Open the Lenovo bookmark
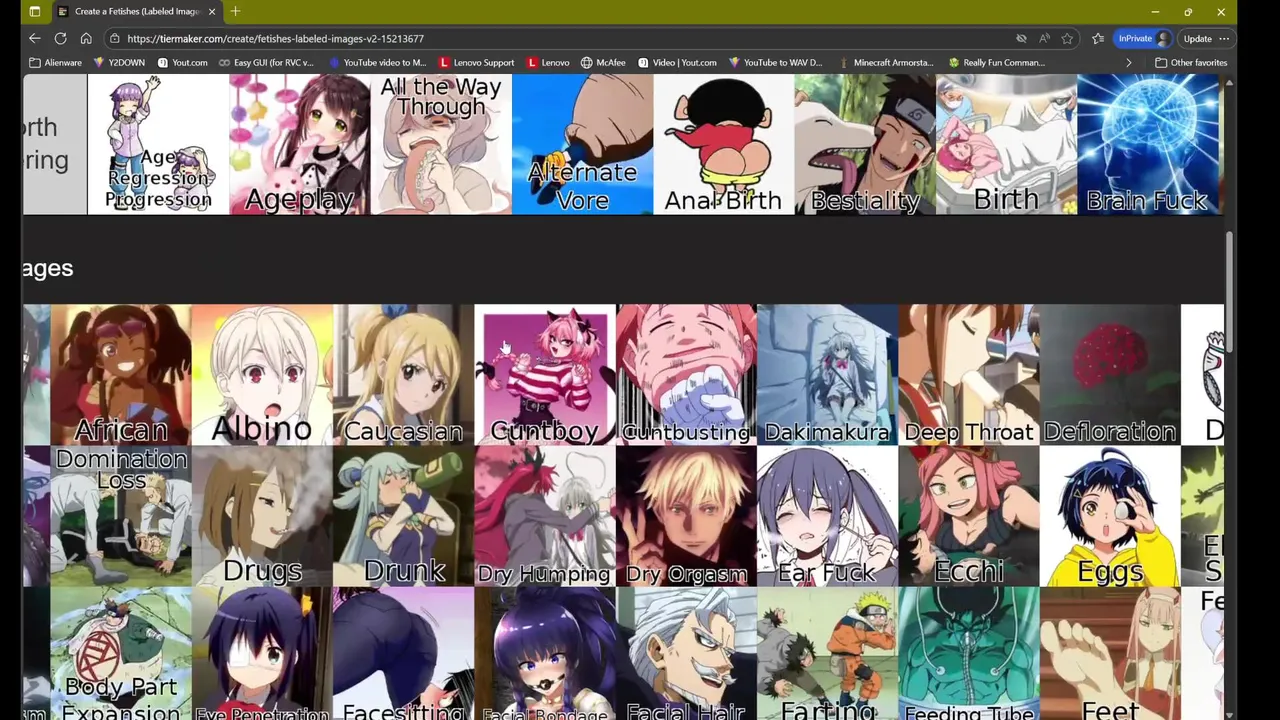This screenshot has width=1280, height=720. coord(548,62)
